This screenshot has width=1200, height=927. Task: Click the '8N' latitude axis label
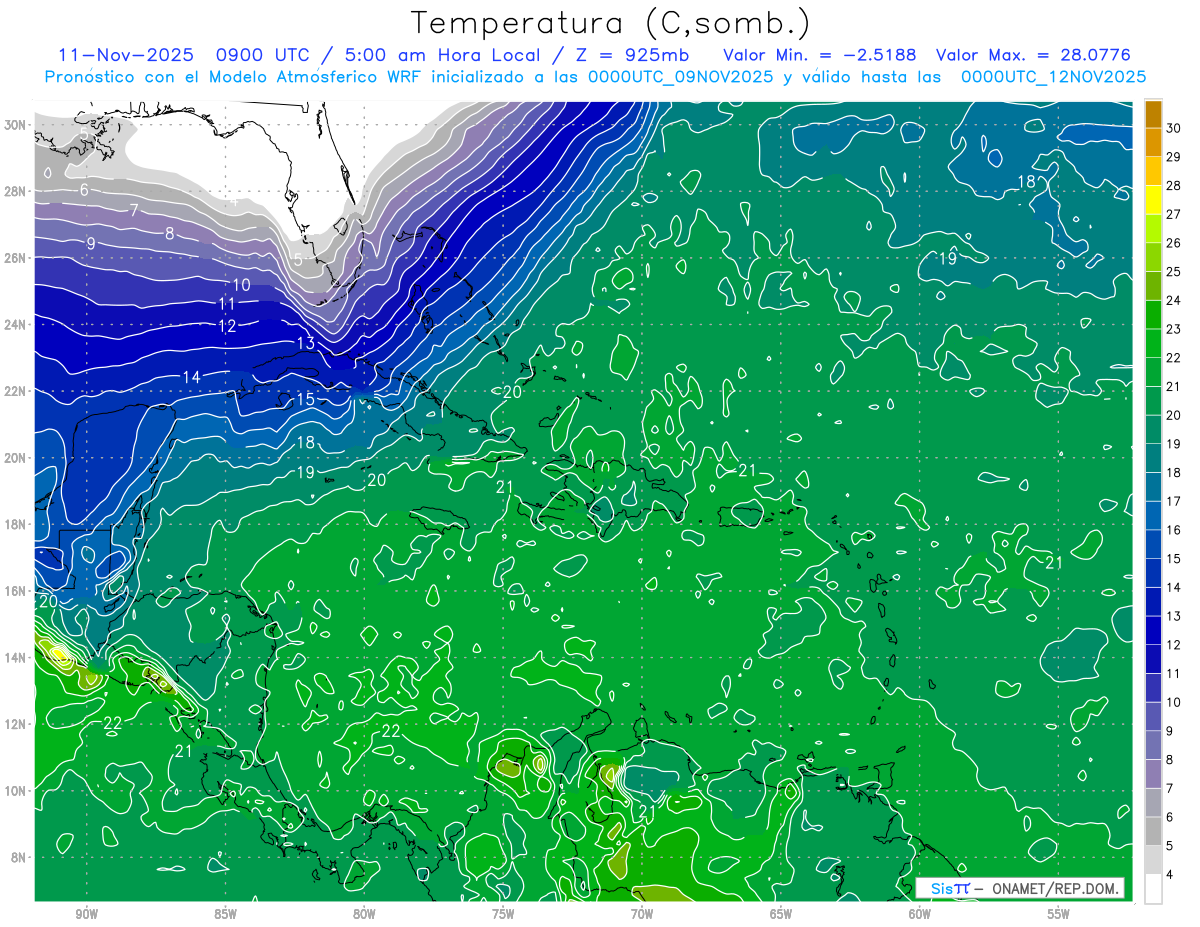(19, 857)
